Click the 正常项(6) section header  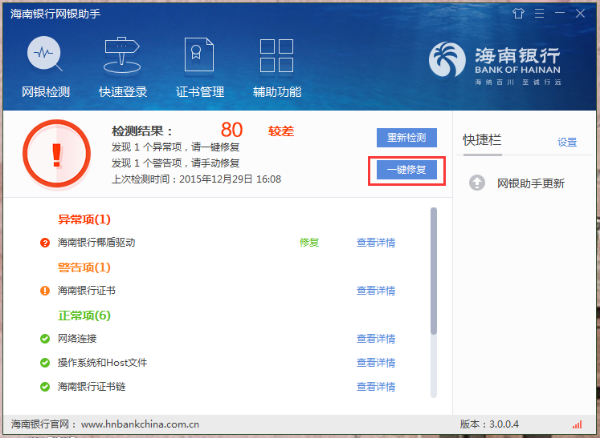pos(84,315)
